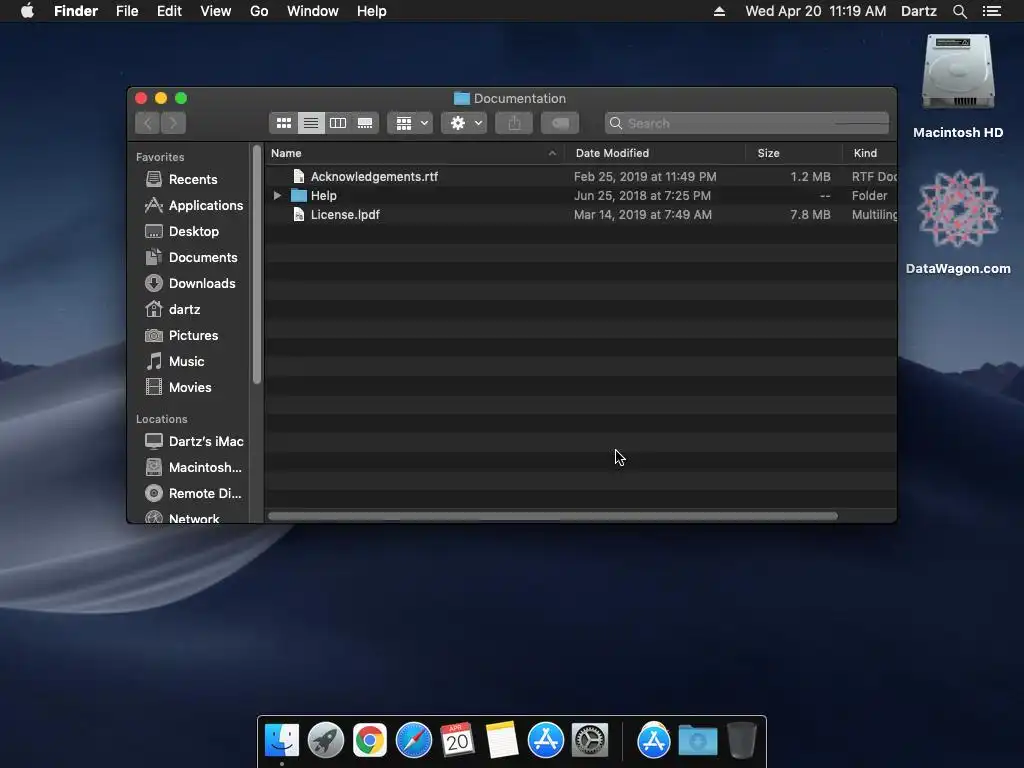Screen dimensions: 1024x768
Task: Open Launchpad from the Dock
Action: click(325, 740)
